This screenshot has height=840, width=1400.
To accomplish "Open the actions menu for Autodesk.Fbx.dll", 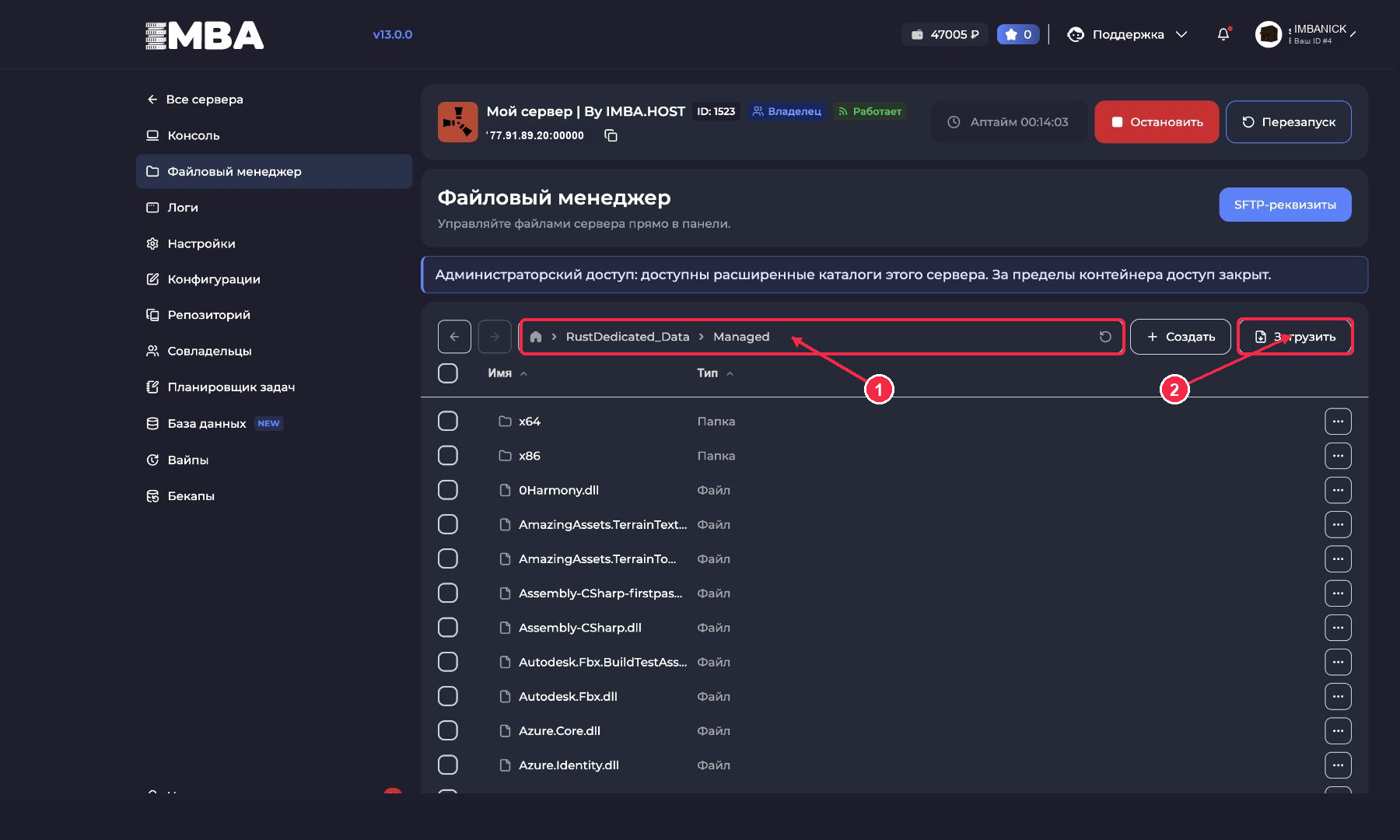I will click(x=1338, y=696).
